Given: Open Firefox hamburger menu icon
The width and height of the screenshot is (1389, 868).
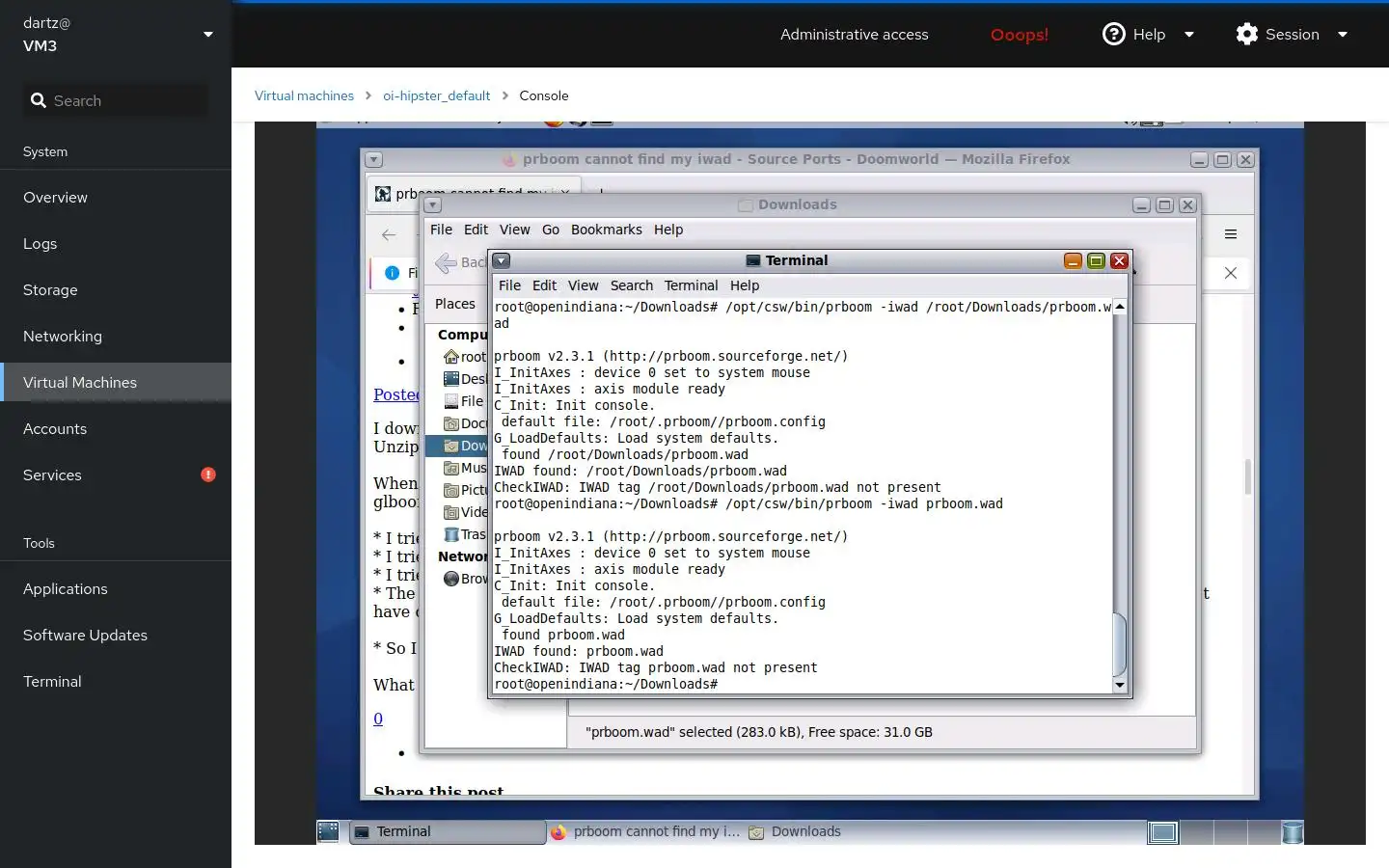Looking at the screenshot, I should 1231,234.
